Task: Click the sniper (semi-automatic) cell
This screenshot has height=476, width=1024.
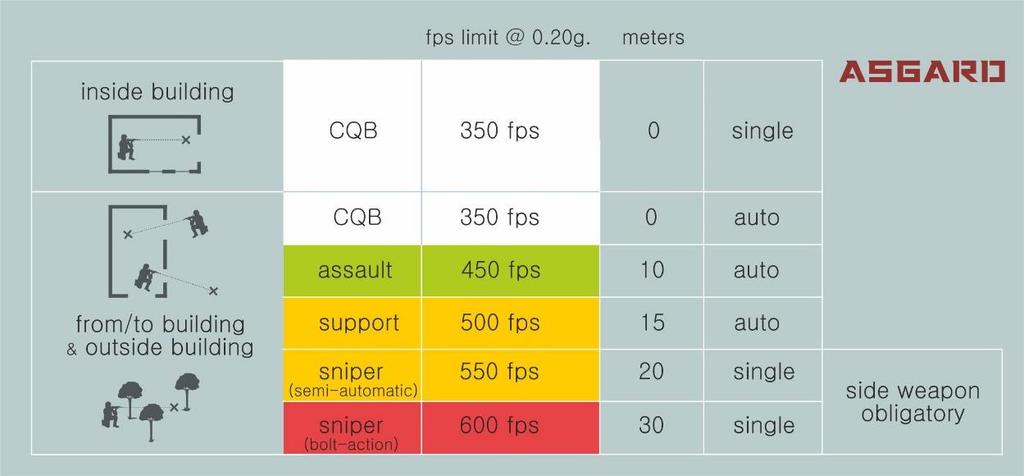Action: [x=353, y=375]
